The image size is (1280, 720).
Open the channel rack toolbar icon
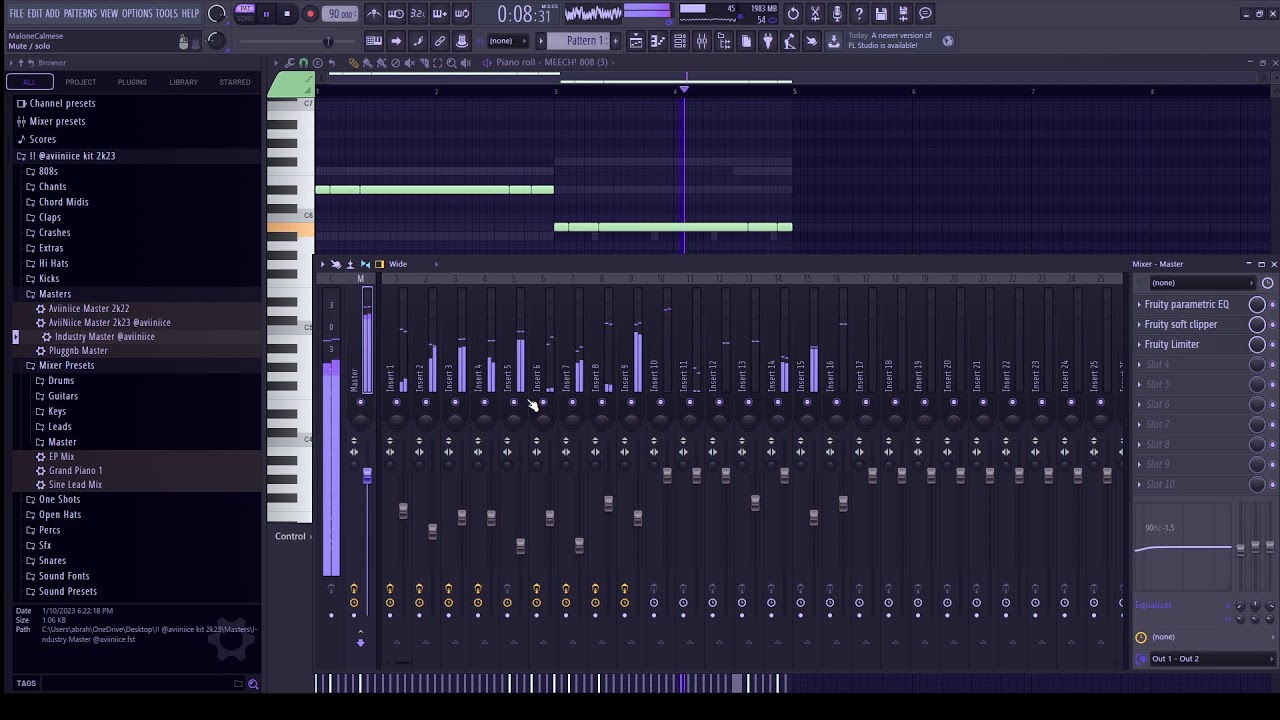[x=680, y=41]
